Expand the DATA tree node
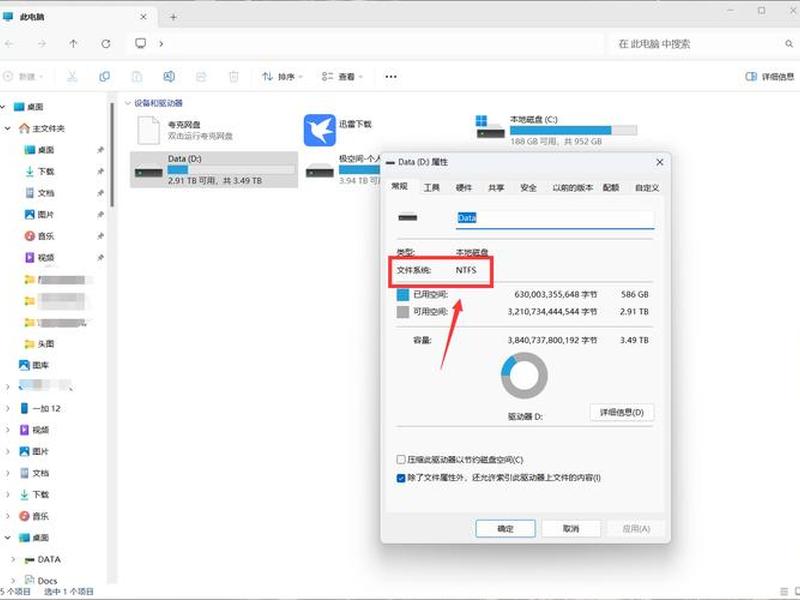This screenshot has width=800, height=600. (13, 559)
